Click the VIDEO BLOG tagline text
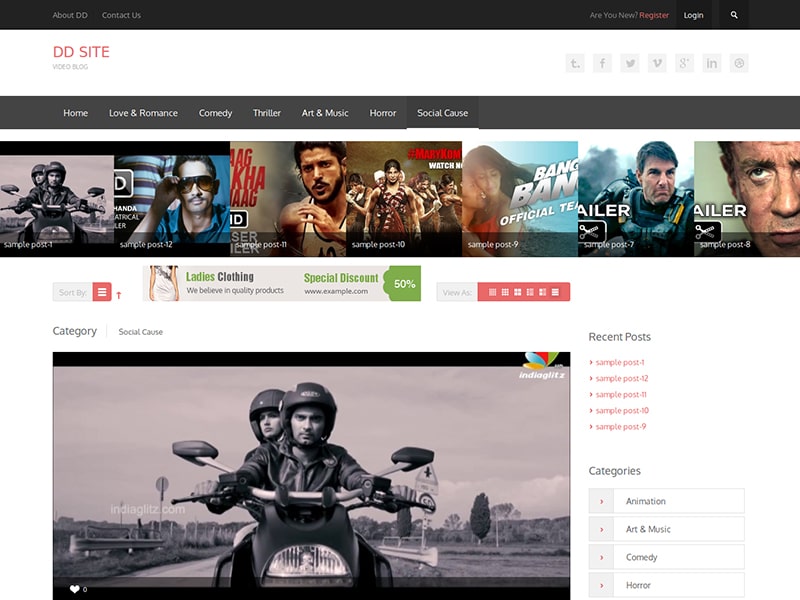This screenshot has width=800, height=600. point(70,67)
